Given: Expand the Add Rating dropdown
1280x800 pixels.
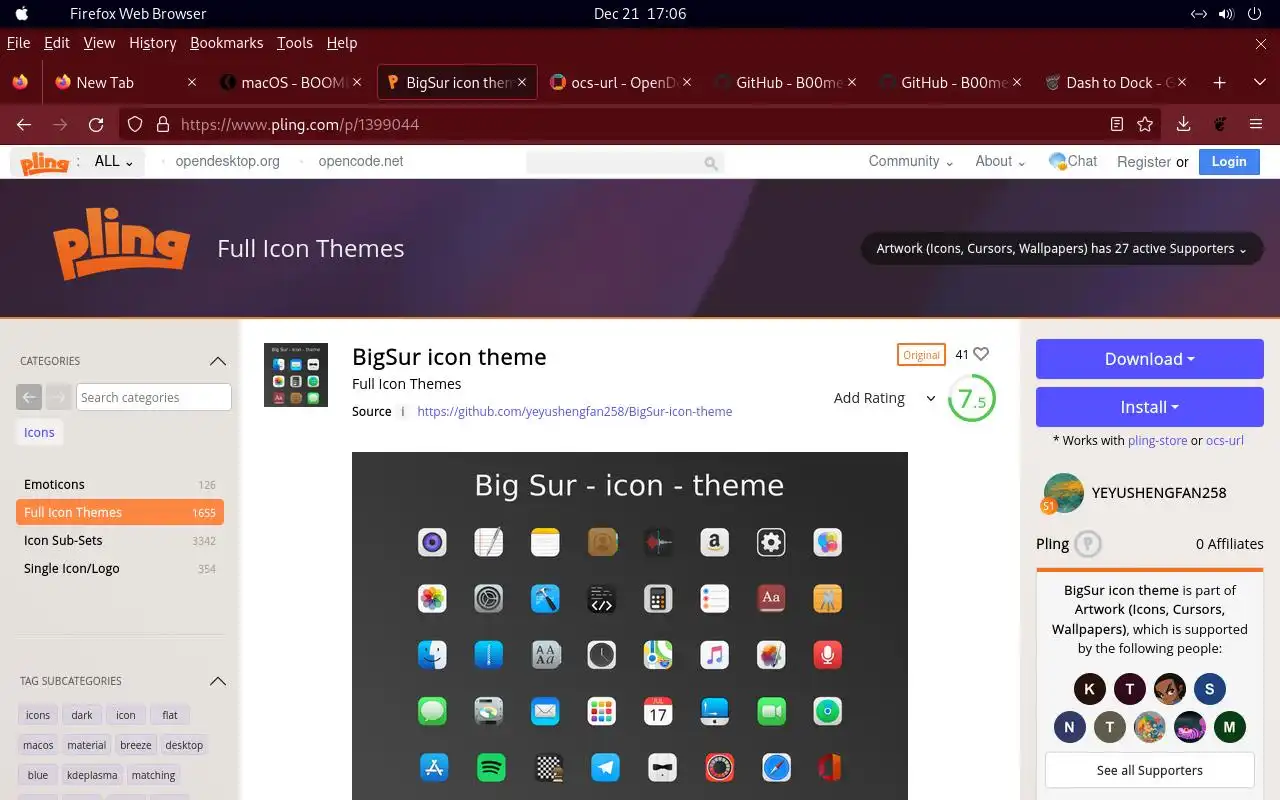Looking at the screenshot, I should (x=884, y=398).
